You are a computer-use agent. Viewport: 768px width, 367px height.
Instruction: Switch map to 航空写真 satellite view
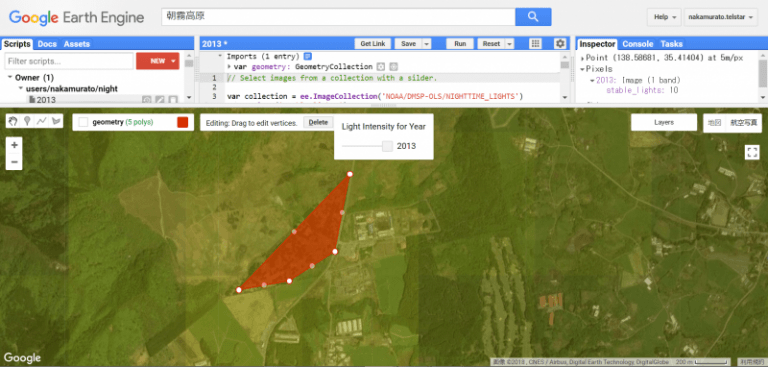tap(744, 122)
